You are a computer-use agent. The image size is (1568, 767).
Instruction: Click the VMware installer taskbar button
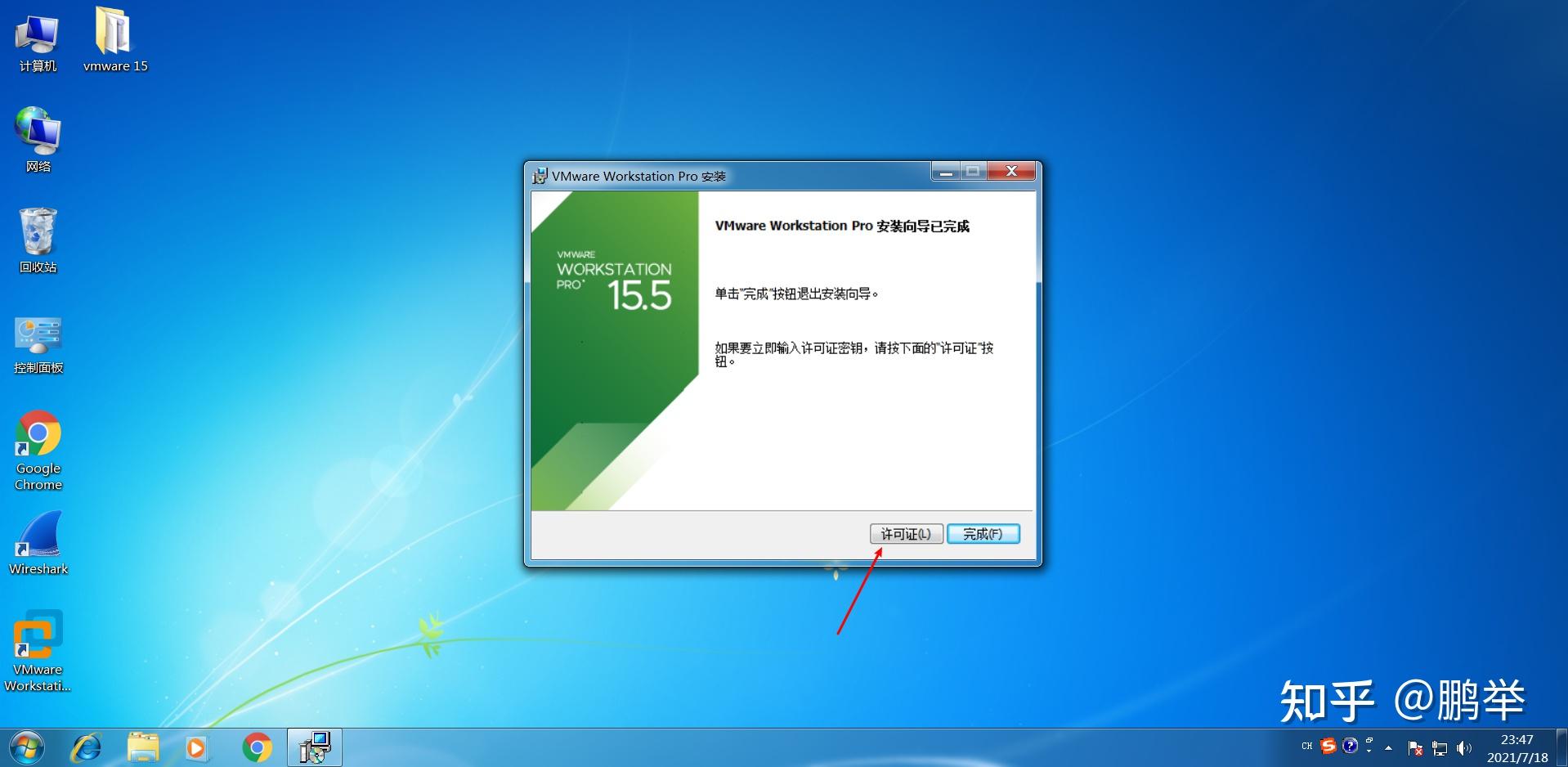(x=315, y=747)
